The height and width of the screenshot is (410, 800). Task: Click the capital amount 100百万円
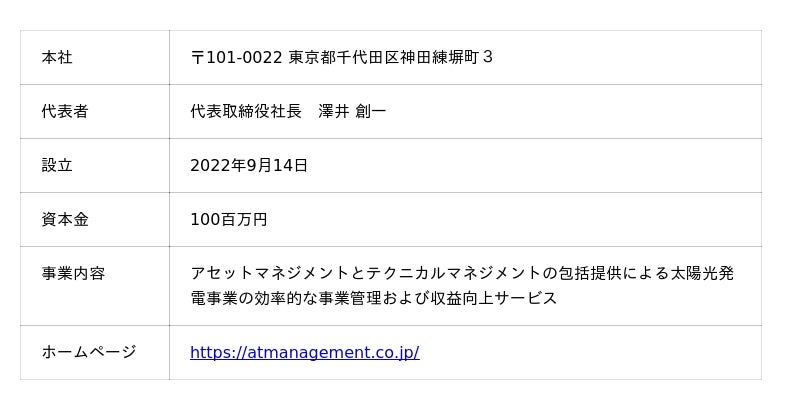point(229,220)
